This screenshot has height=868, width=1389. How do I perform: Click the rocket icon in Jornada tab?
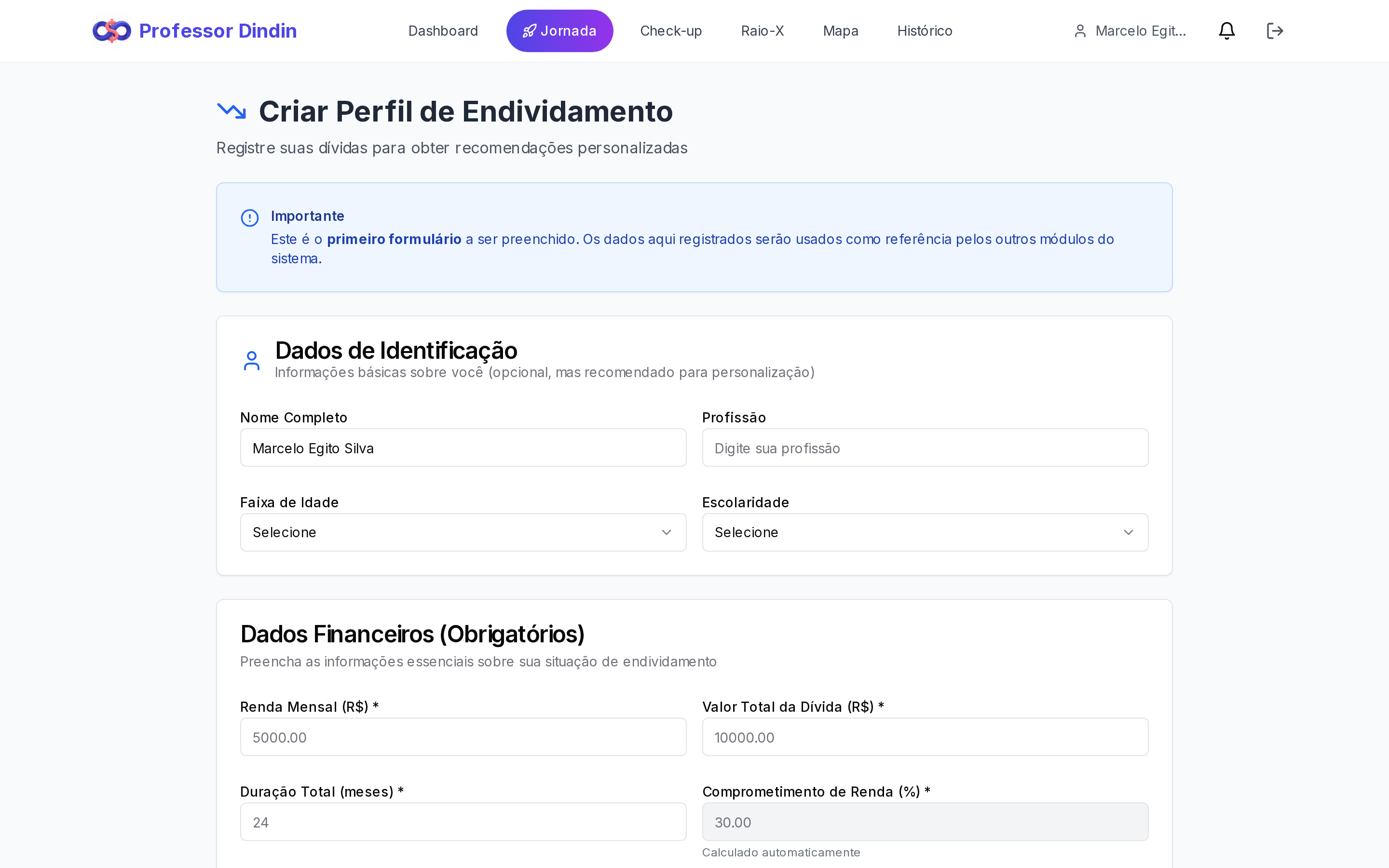pos(529,31)
